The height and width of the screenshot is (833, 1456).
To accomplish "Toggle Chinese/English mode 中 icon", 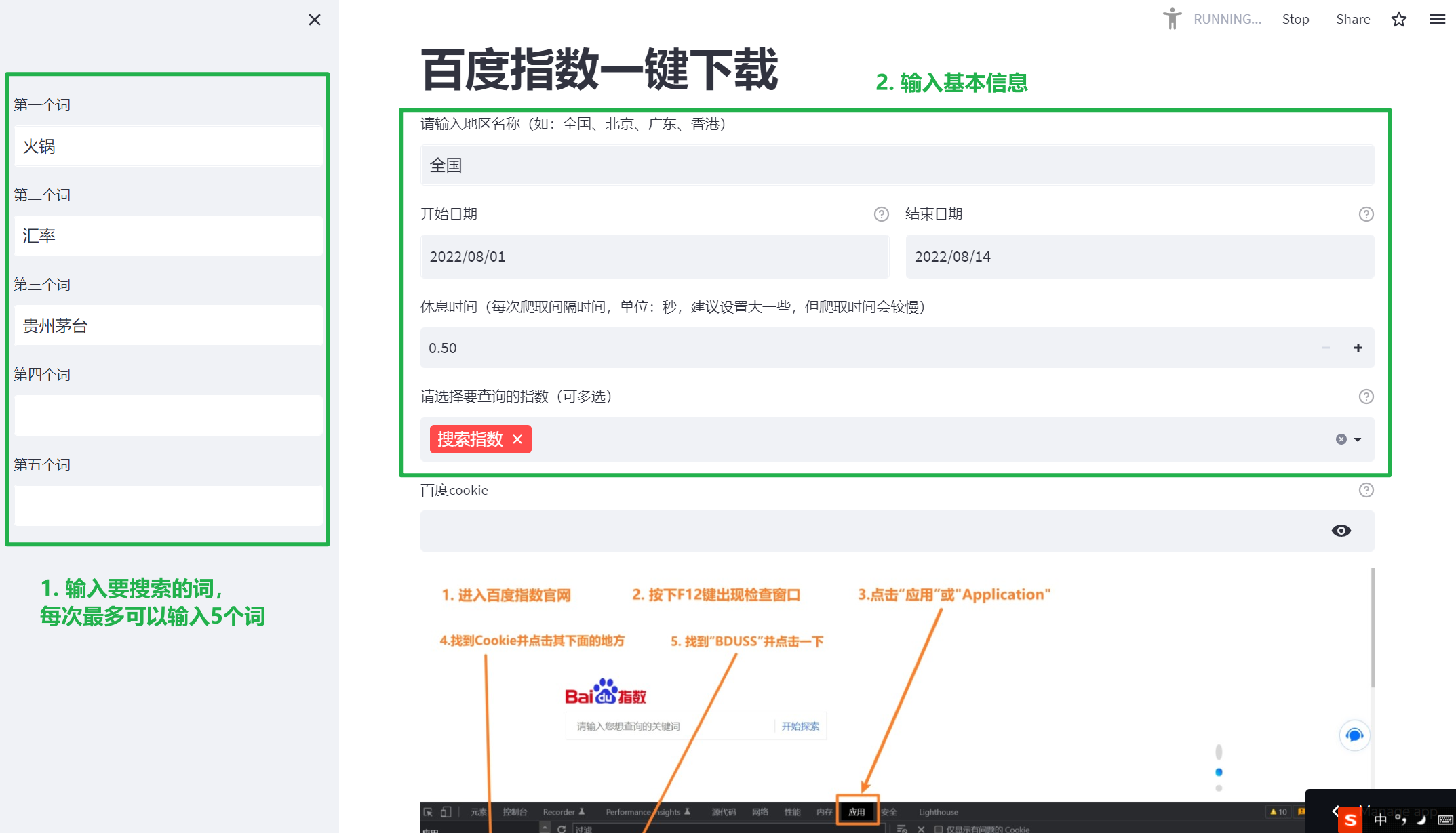I will pyautogui.click(x=1379, y=820).
